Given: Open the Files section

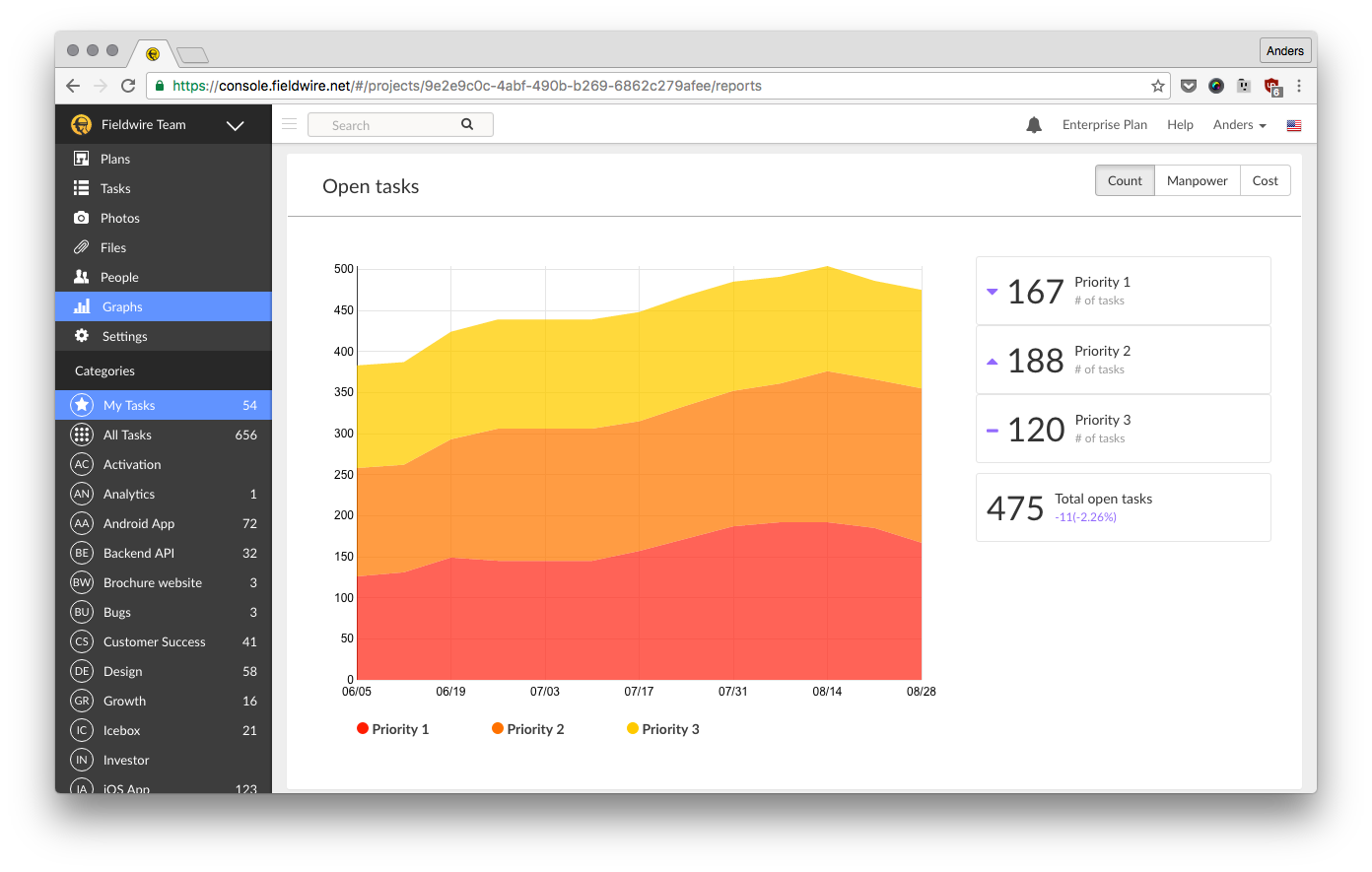Looking at the screenshot, I should click(x=113, y=246).
